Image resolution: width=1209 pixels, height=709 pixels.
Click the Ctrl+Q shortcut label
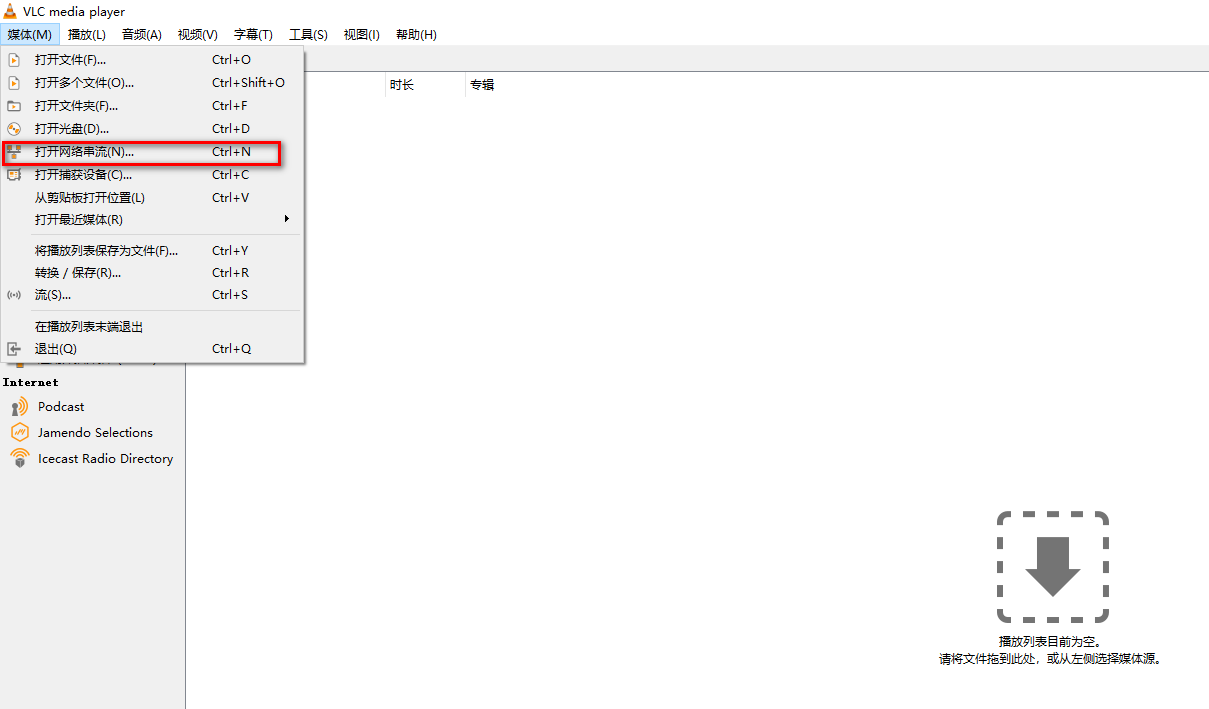pyautogui.click(x=231, y=349)
